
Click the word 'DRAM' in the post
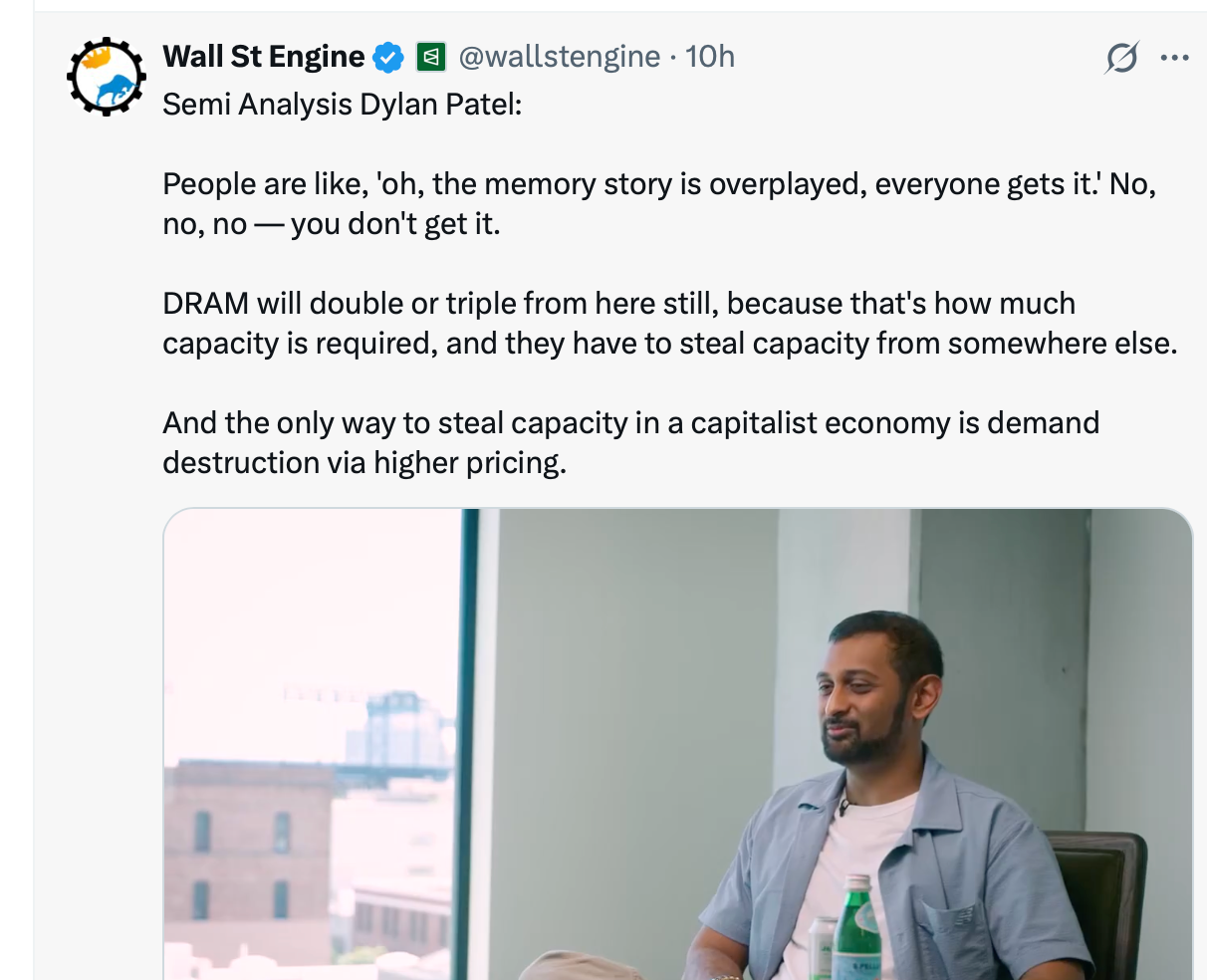click(205, 304)
